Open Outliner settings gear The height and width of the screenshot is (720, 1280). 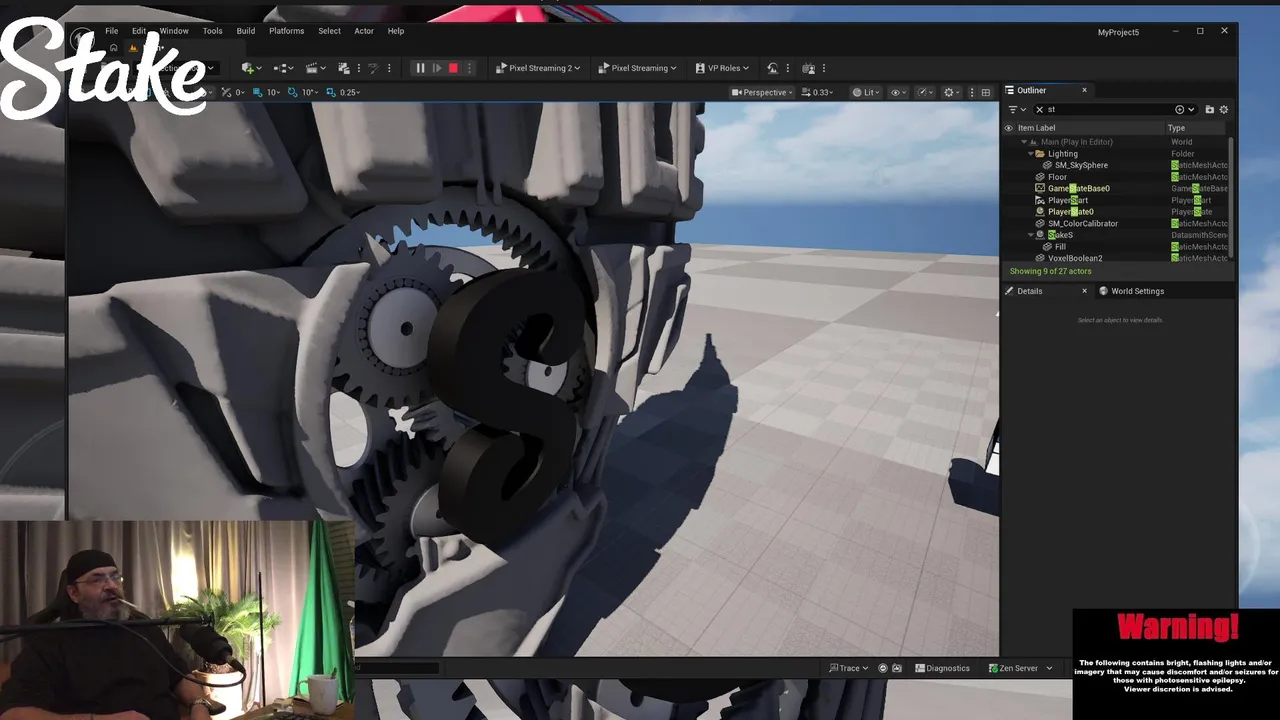click(x=1223, y=109)
